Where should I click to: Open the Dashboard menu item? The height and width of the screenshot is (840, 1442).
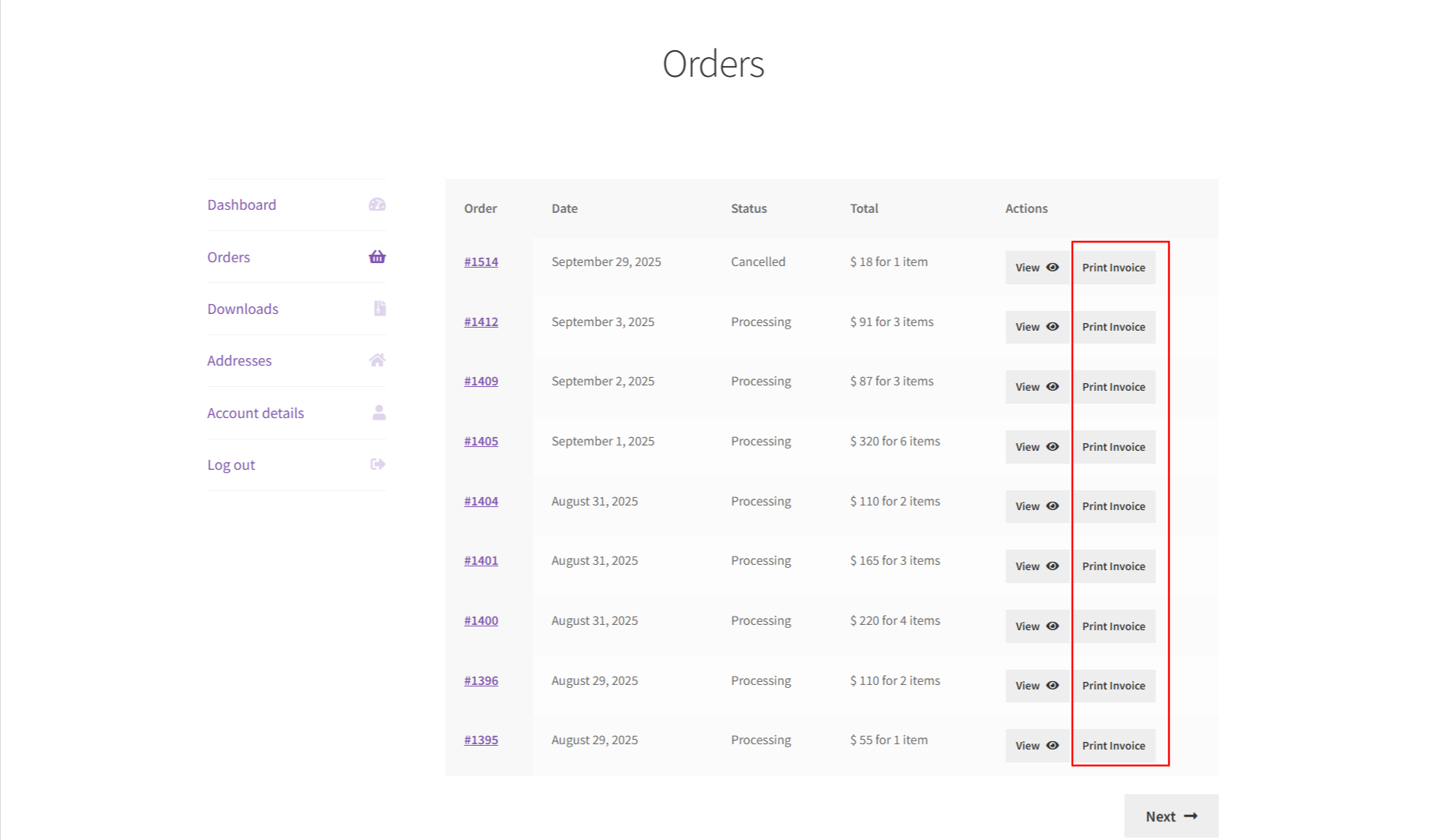(242, 204)
